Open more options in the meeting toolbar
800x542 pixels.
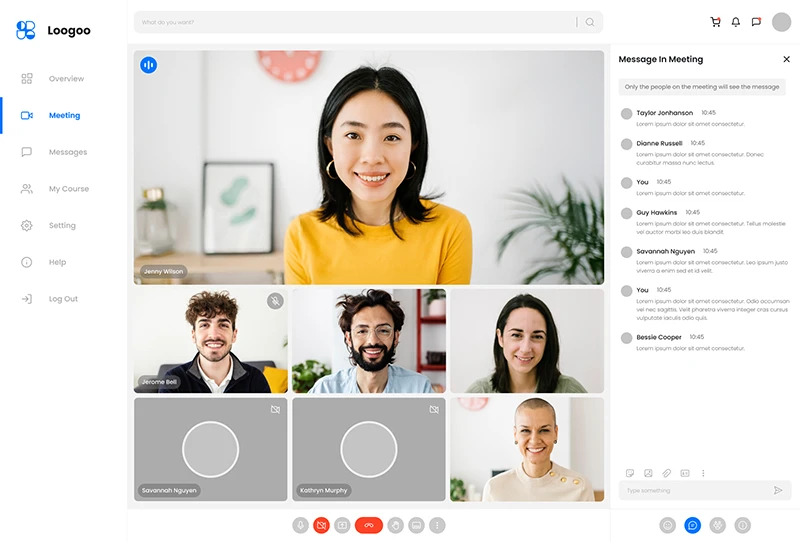[437, 525]
